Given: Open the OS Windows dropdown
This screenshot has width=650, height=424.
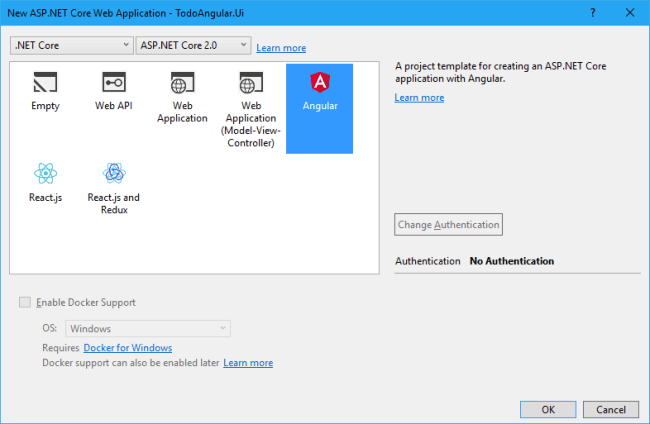Looking at the screenshot, I should [148, 329].
